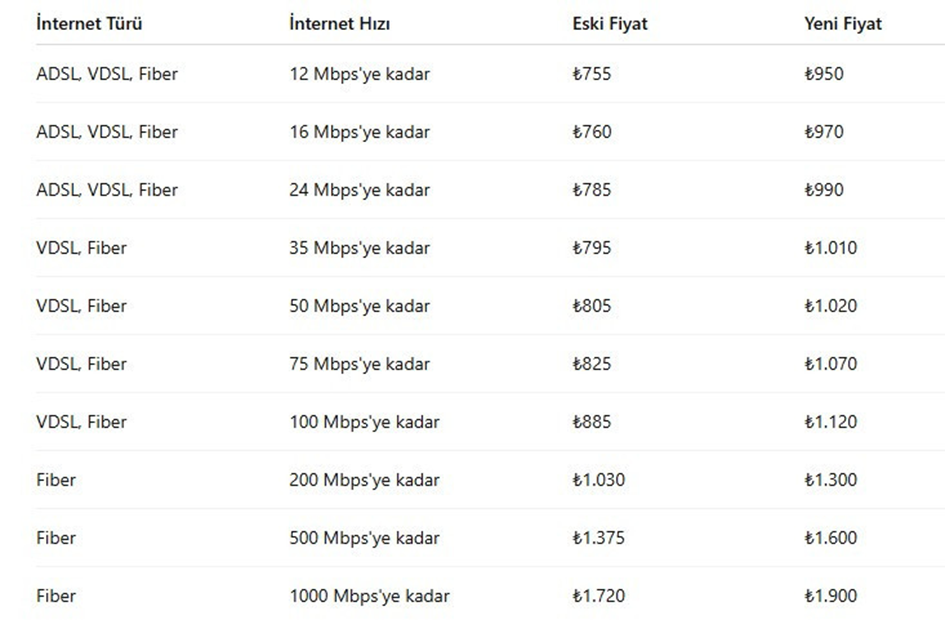Click the İnternet Türü column header
945x620 pixels.
point(89,24)
